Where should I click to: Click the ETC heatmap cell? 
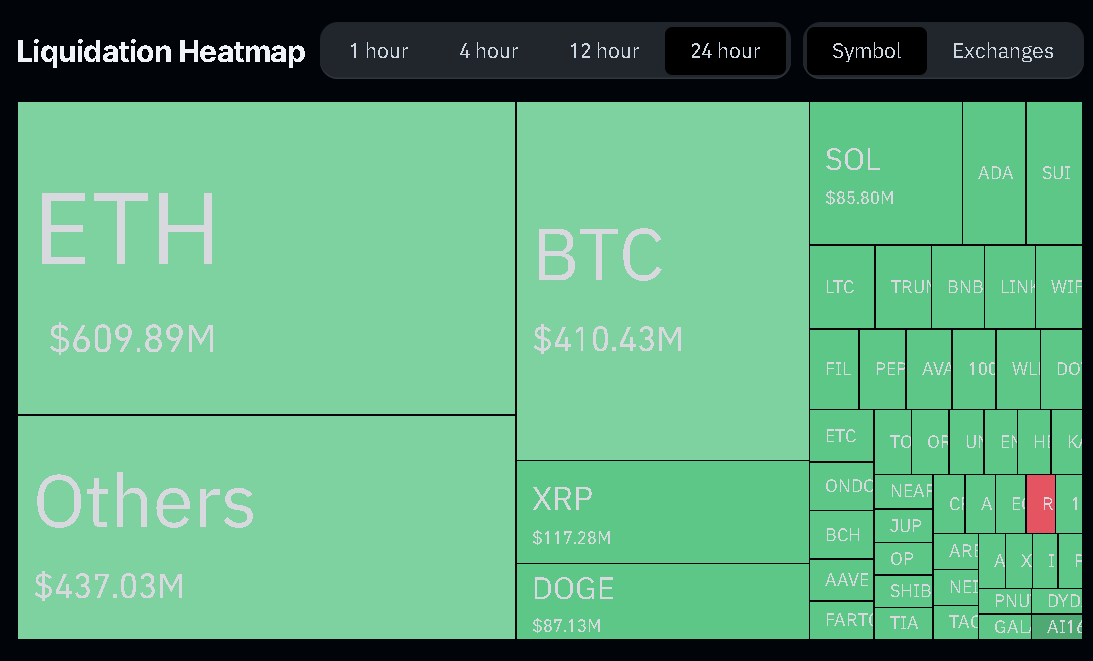[x=841, y=436]
